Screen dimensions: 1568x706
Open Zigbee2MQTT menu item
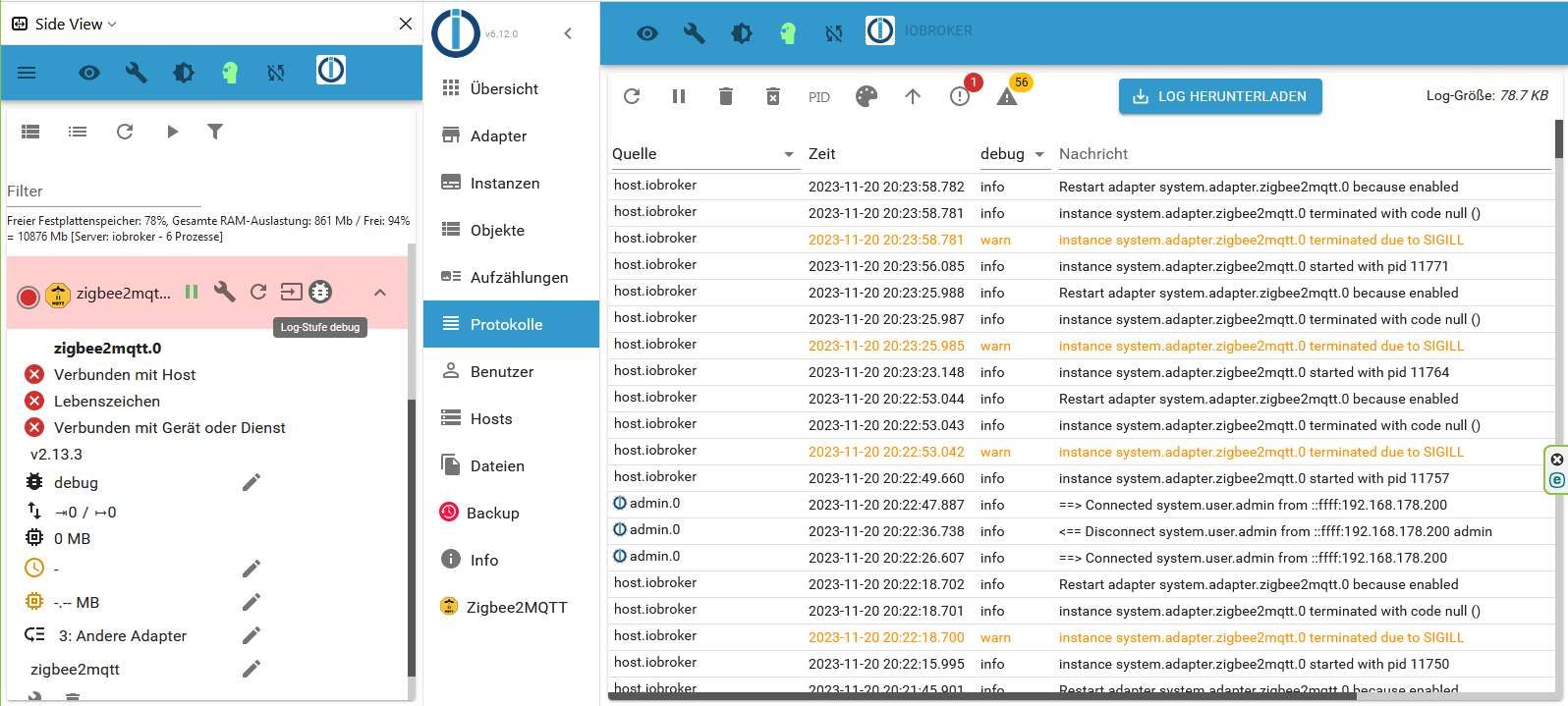[x=511, y=607]
